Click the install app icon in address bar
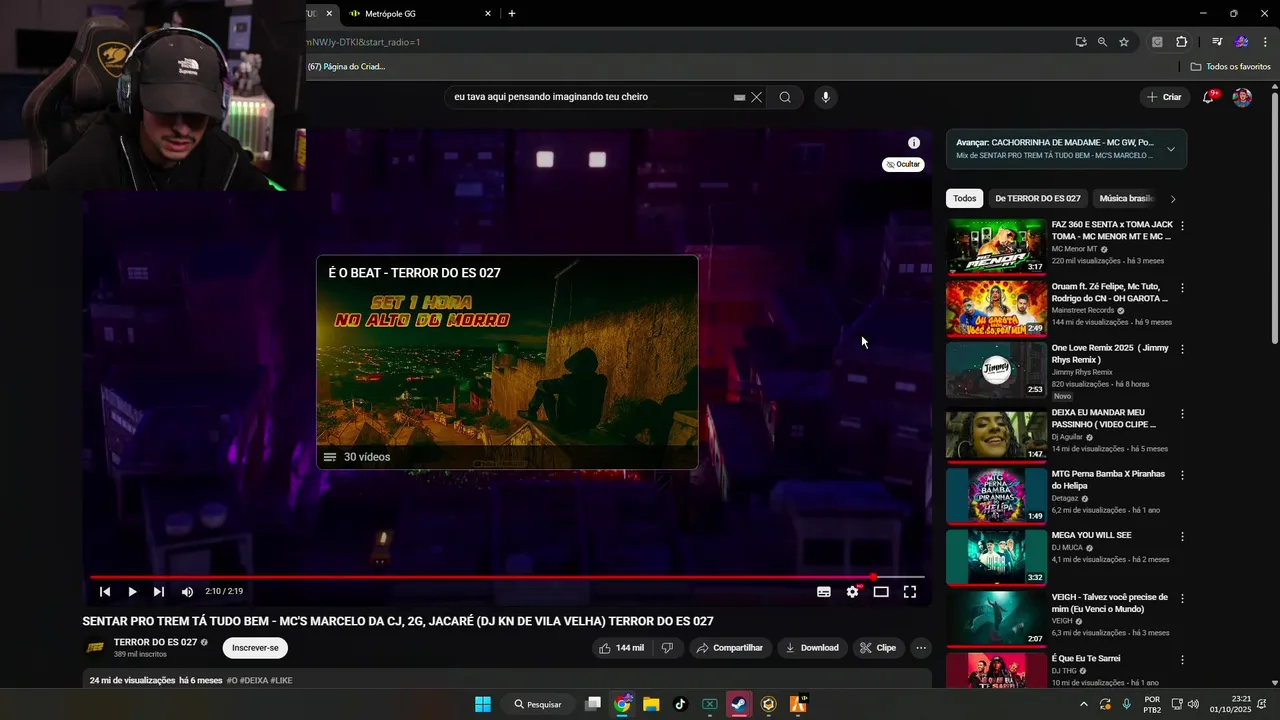Image resolution: width=1280 pixels, height=720 pixels. (1081, 42)
